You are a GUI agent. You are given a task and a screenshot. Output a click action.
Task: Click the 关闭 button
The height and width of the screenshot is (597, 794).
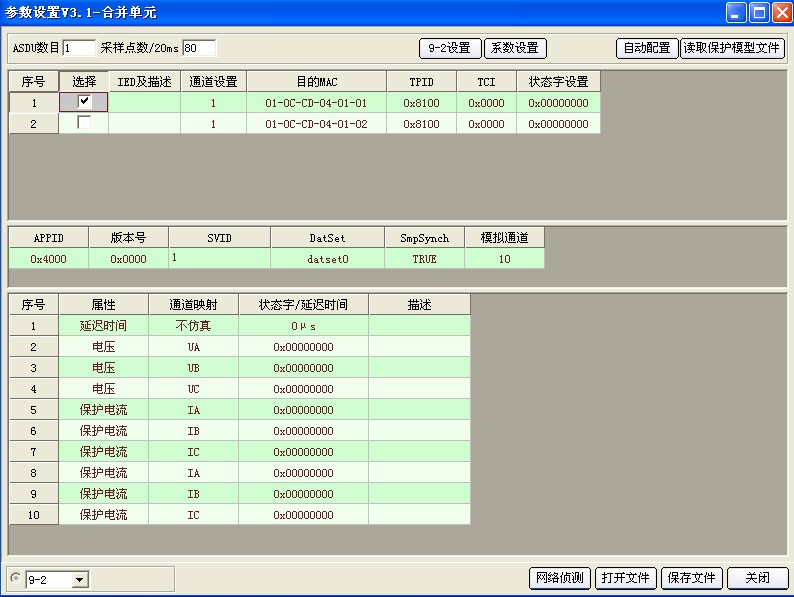[757, 578]
